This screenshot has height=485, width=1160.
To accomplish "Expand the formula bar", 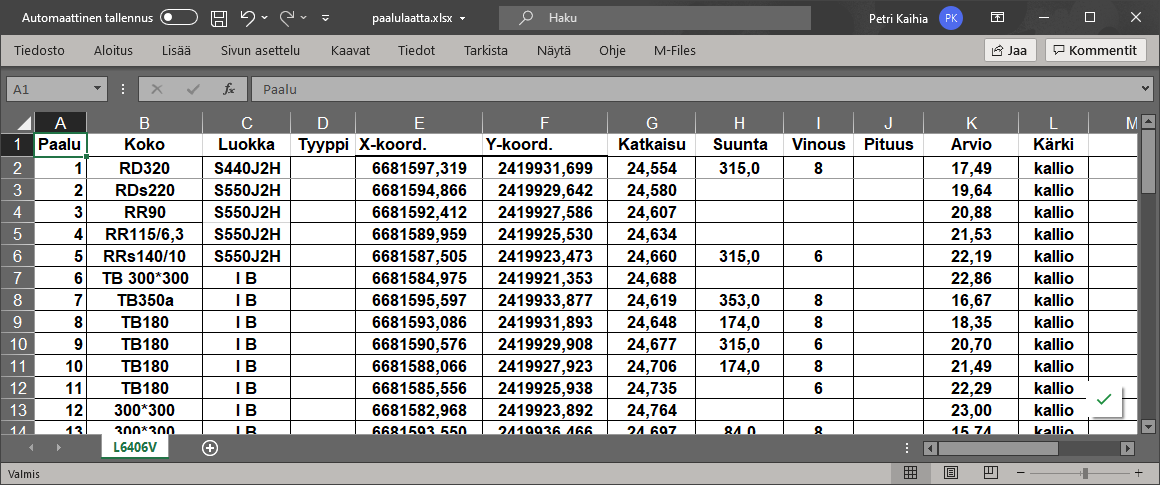I will pyautogui.click(x=1145, y=89).
